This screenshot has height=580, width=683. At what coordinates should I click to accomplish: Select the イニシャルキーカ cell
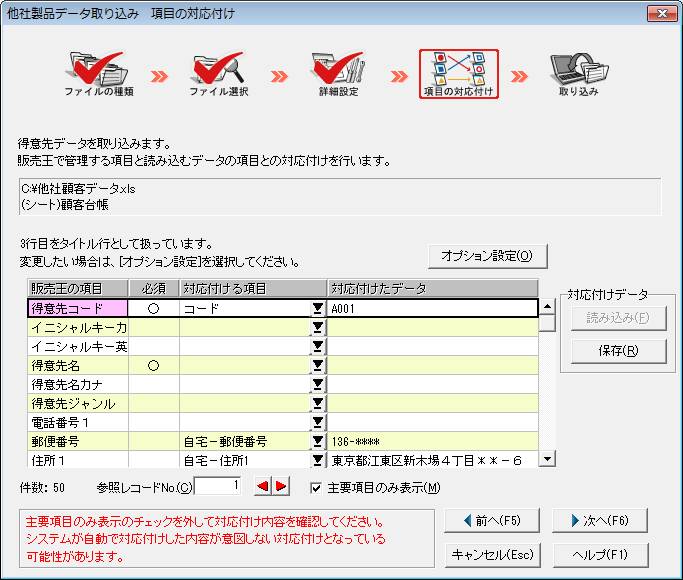click(78, 327)
